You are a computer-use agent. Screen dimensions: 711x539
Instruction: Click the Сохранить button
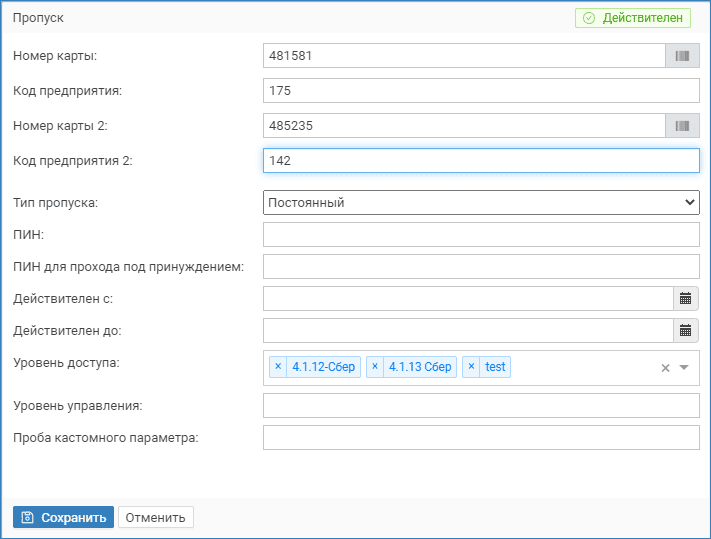63,517
